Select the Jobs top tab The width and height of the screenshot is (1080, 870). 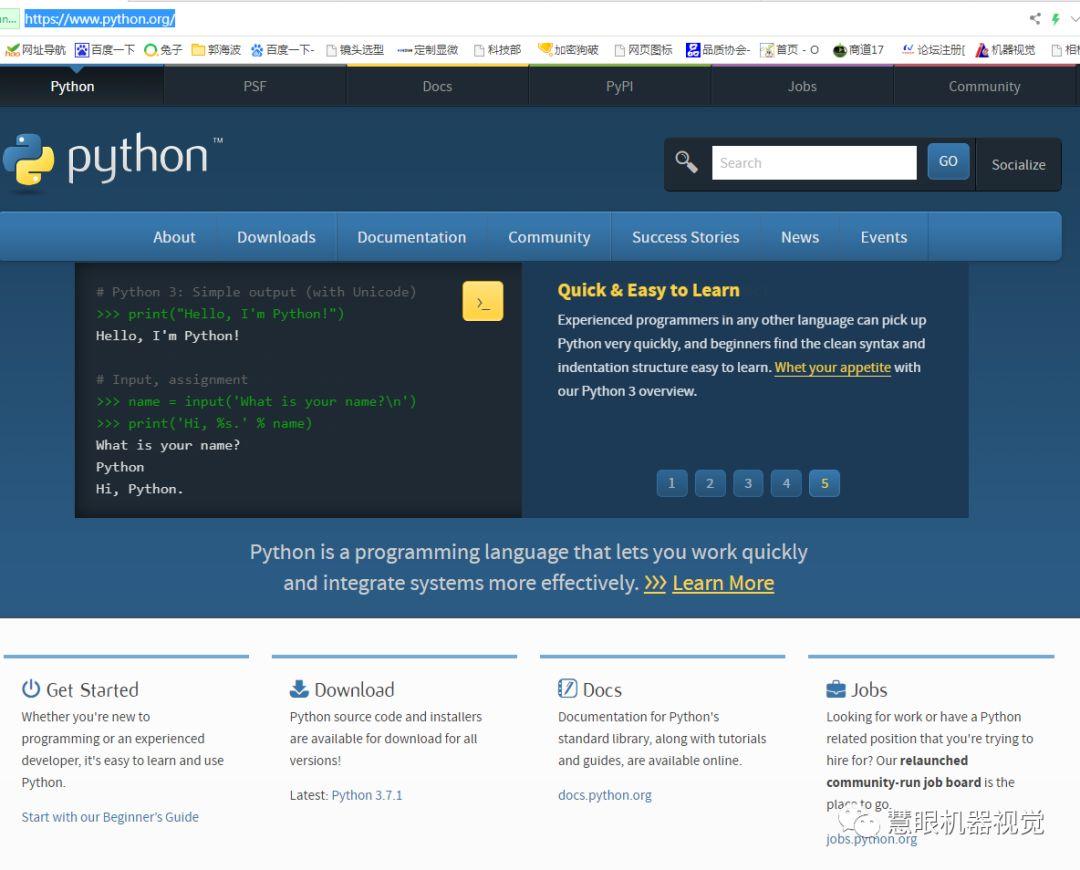[802, 86]
